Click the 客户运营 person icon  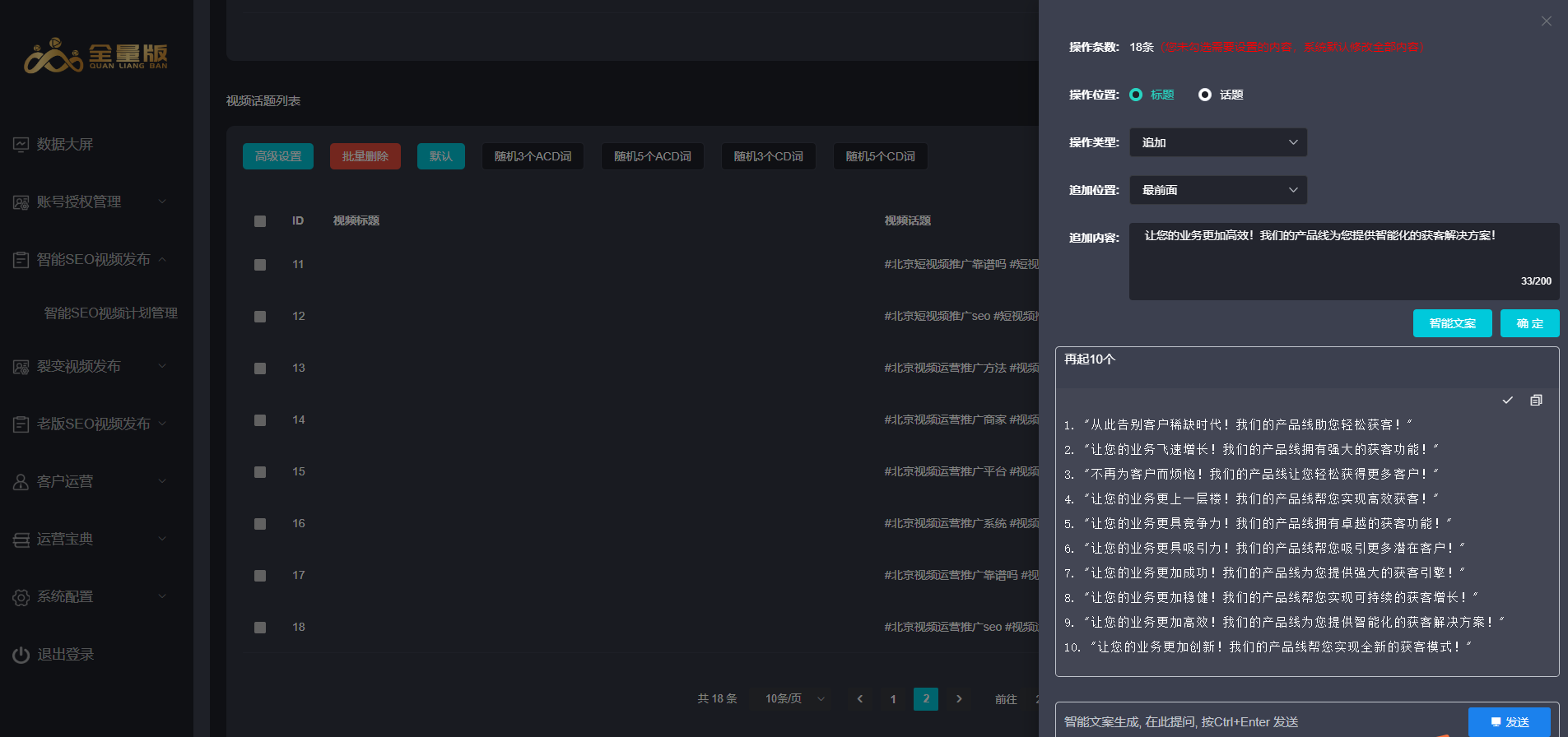click(x=21, y=482)
